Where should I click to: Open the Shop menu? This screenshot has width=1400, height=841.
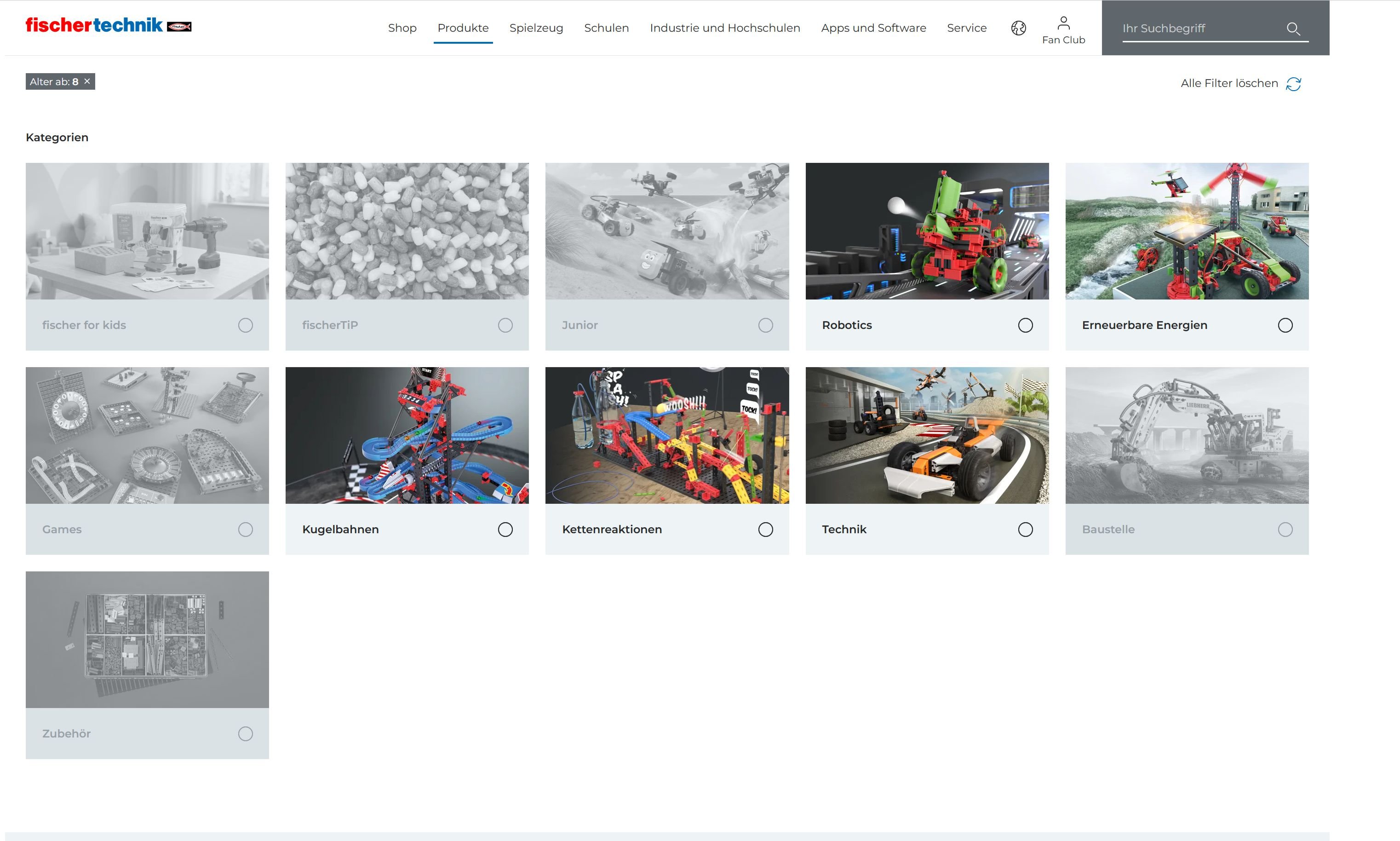402,28
